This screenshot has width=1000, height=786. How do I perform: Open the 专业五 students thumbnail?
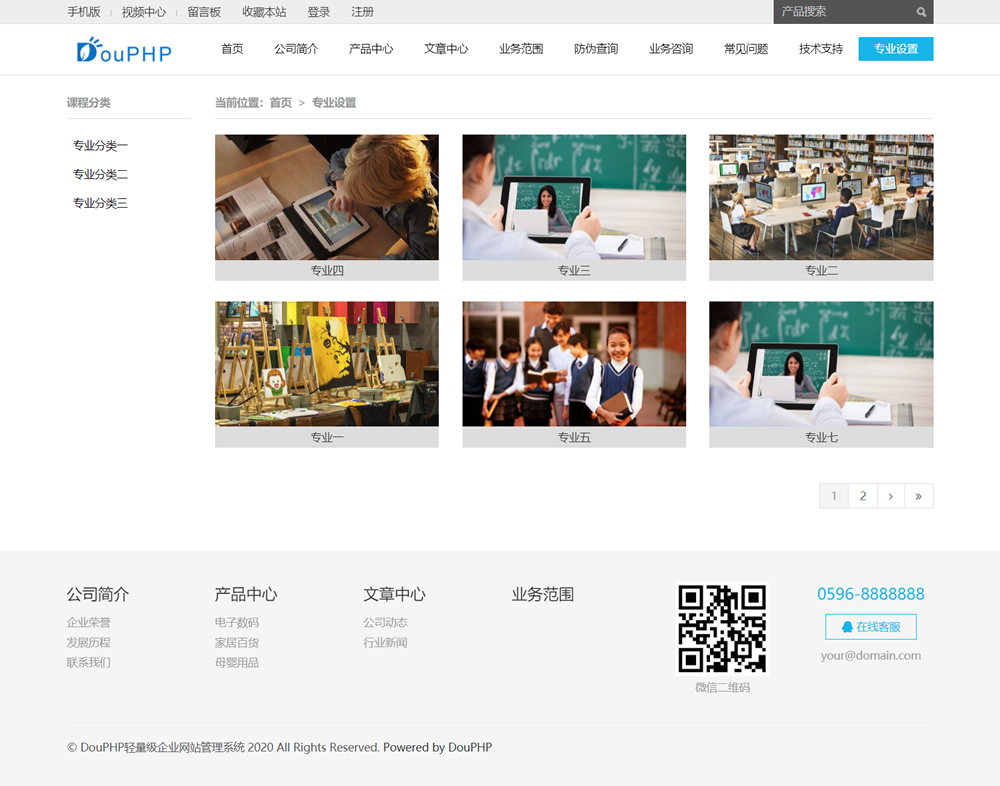point(574,364)
